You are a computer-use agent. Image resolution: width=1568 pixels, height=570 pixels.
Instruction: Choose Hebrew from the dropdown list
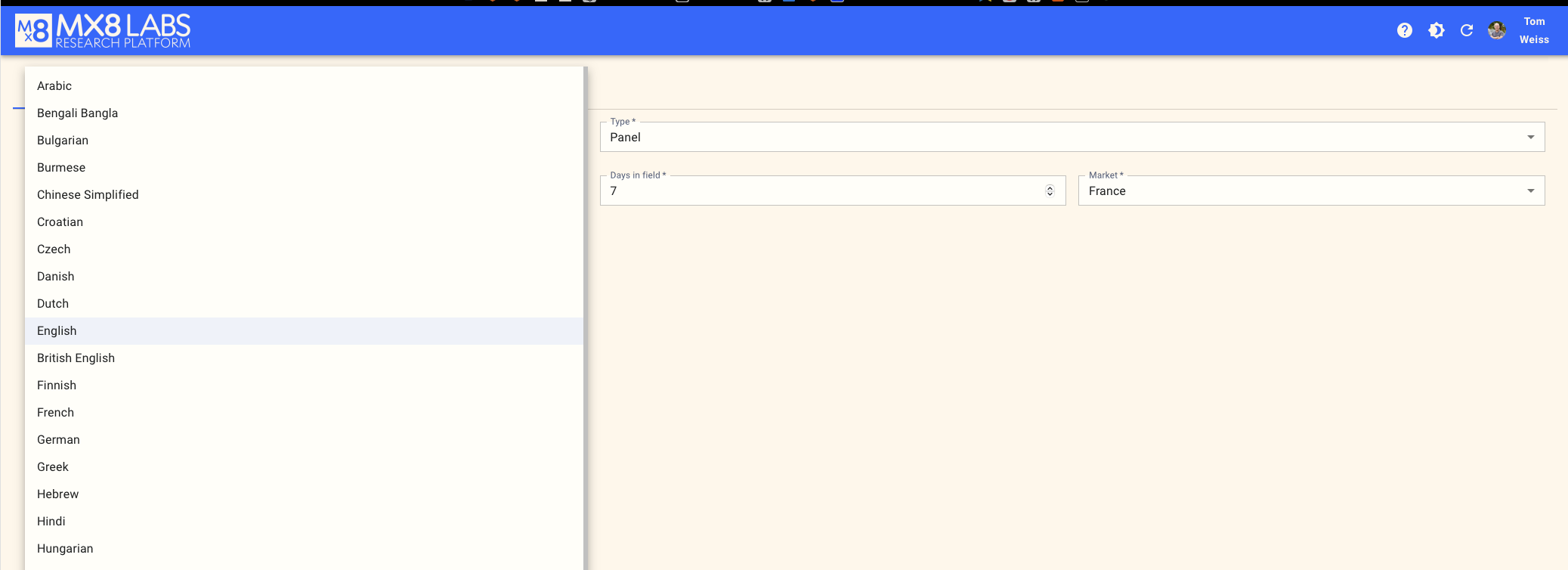57,494
